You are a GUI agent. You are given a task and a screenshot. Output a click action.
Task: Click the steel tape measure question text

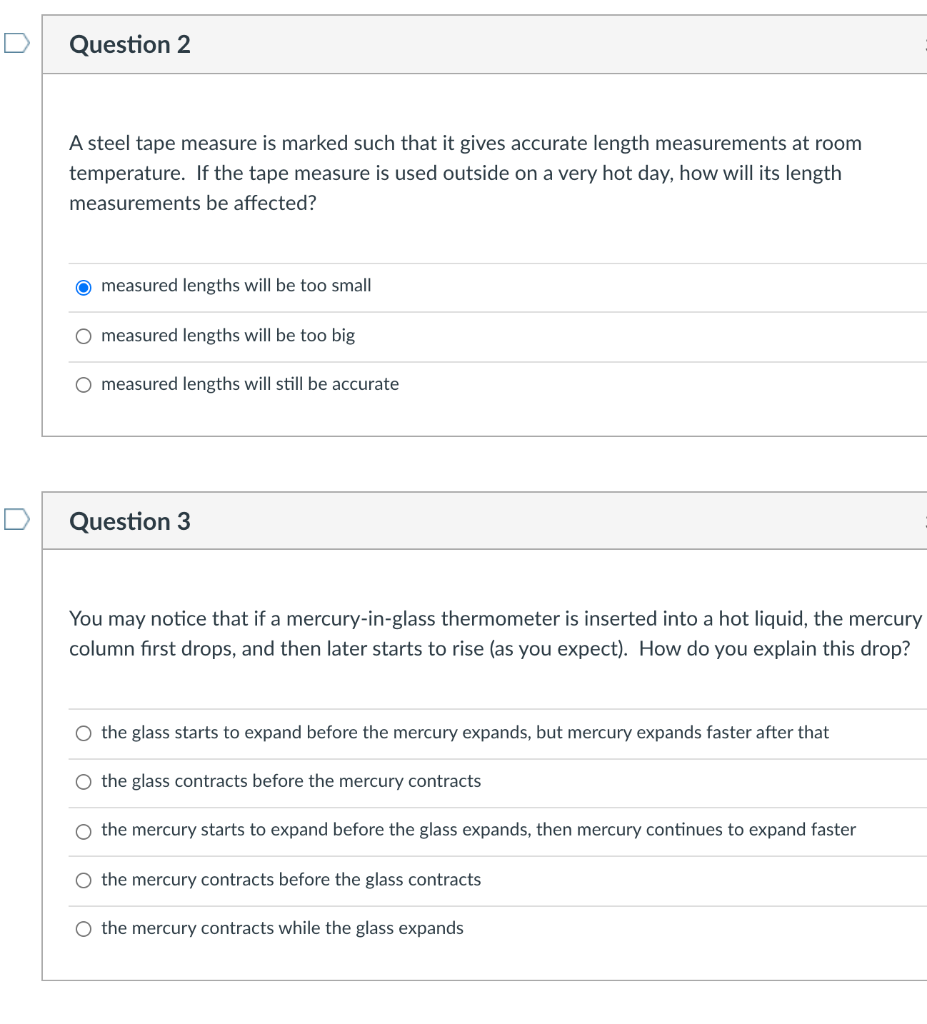pyautogui.click(x=465, y=173)
